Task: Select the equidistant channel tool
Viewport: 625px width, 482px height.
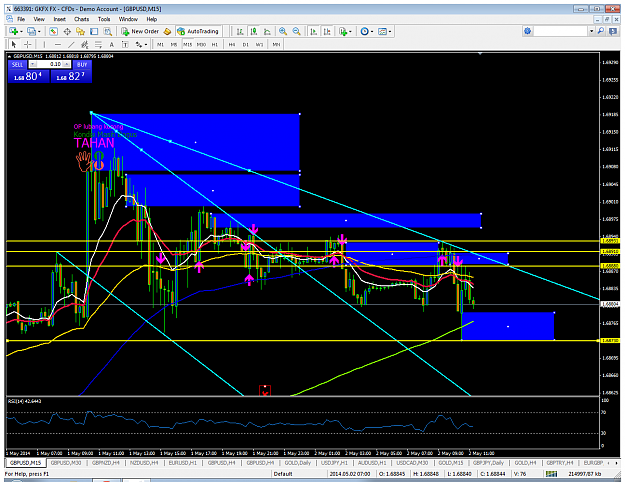Action: [85, 44]
